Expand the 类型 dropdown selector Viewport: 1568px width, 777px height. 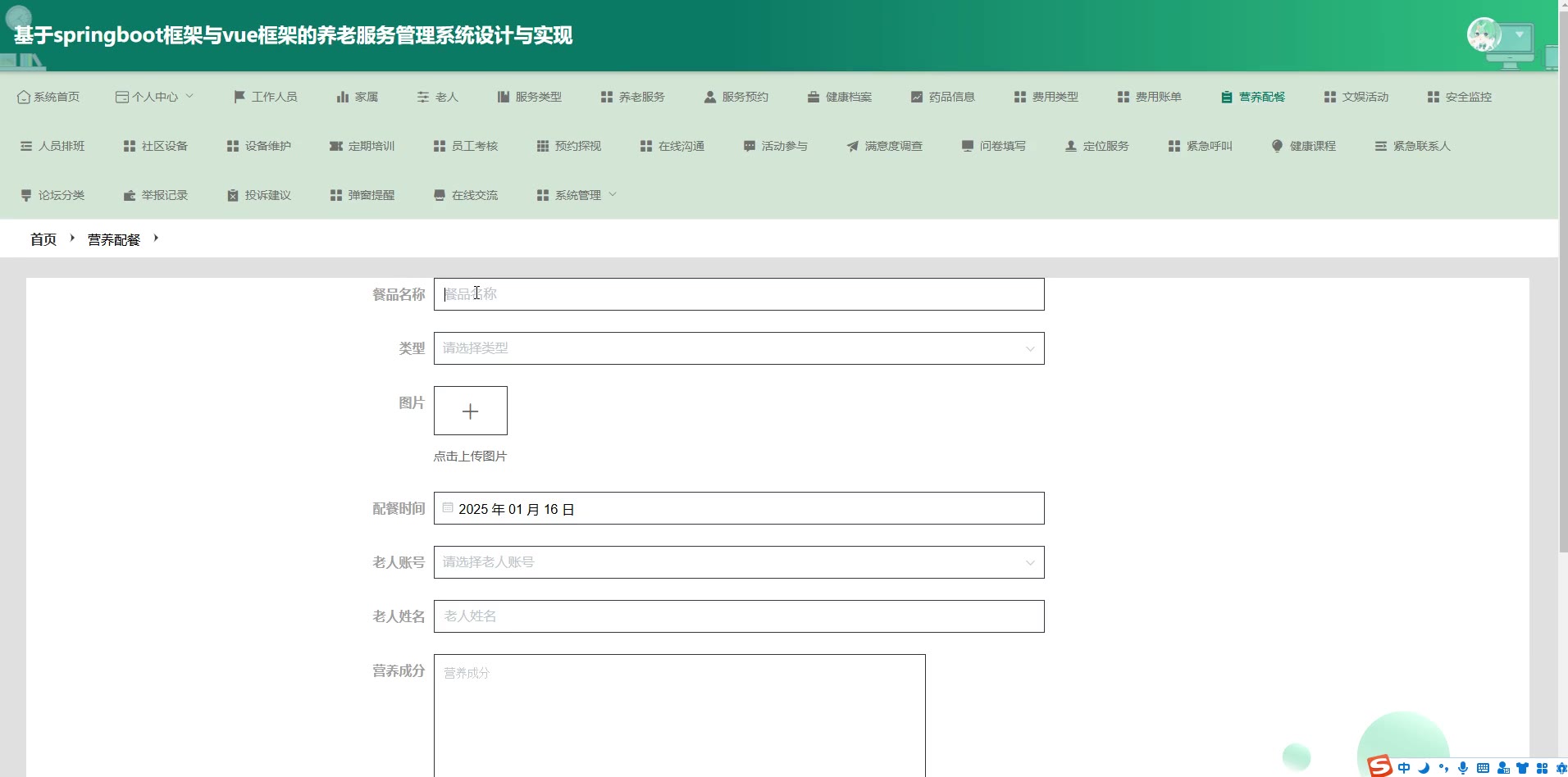738,348
